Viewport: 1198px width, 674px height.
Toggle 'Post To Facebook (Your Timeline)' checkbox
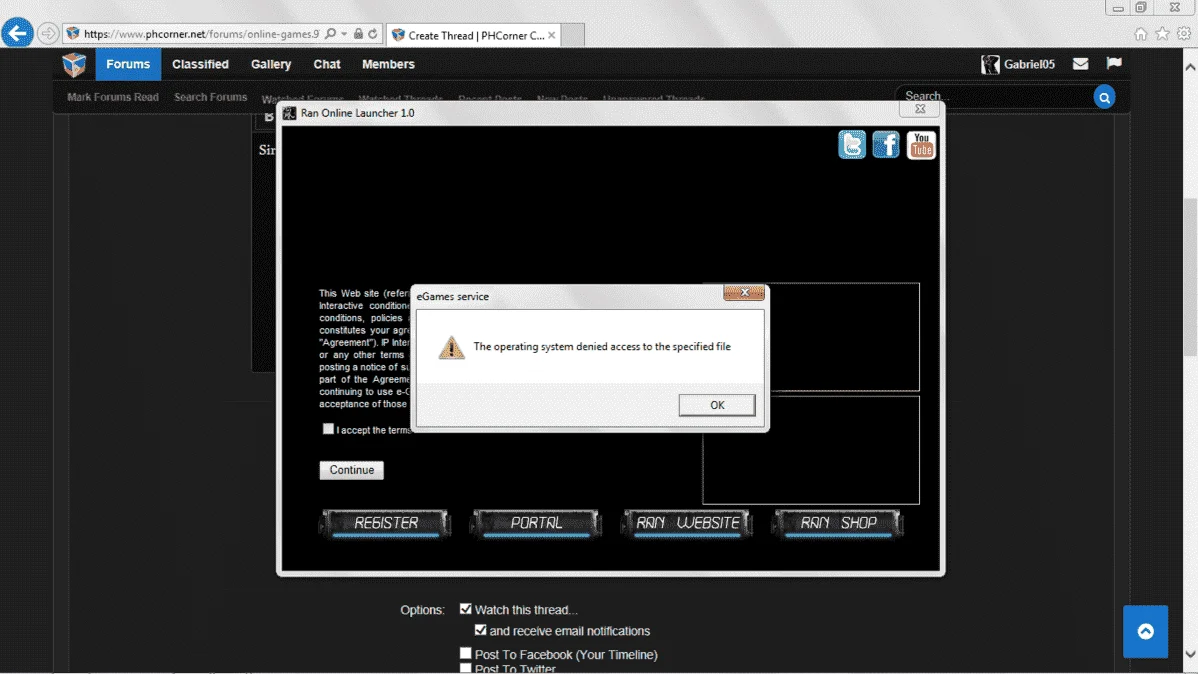click(x=466, y=653)
